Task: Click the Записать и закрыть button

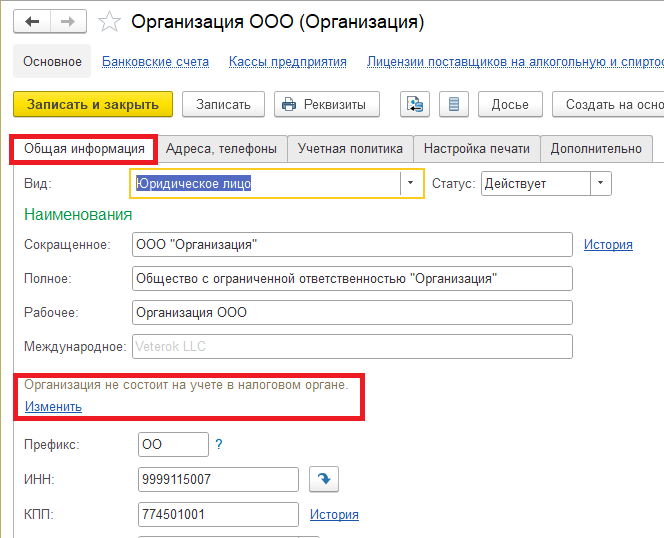Action: coord(93,104)
